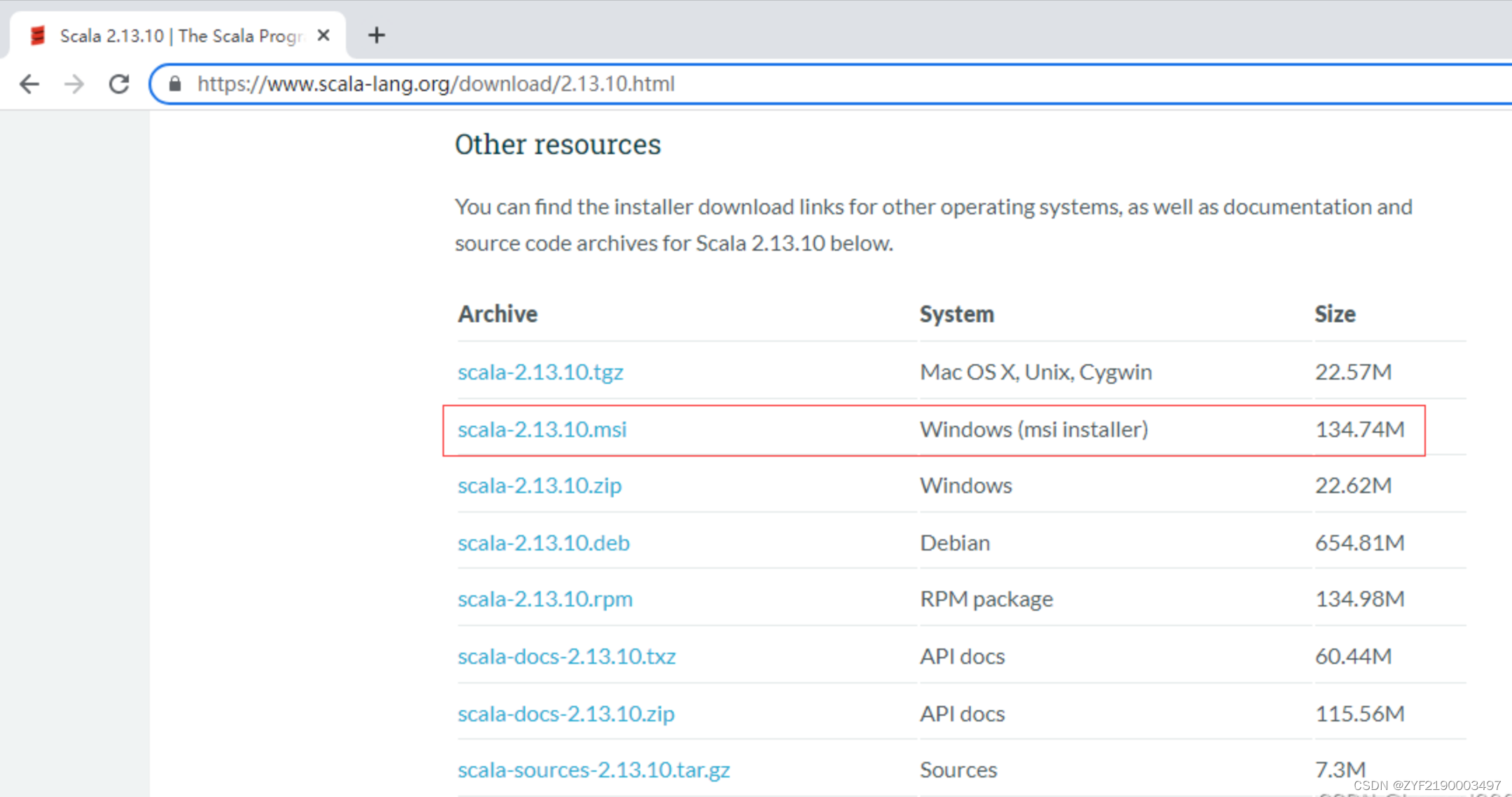Screen dimensions: 1512x797
Task: Download scala-2.13.10.msi installer
Action: point(542,429)
